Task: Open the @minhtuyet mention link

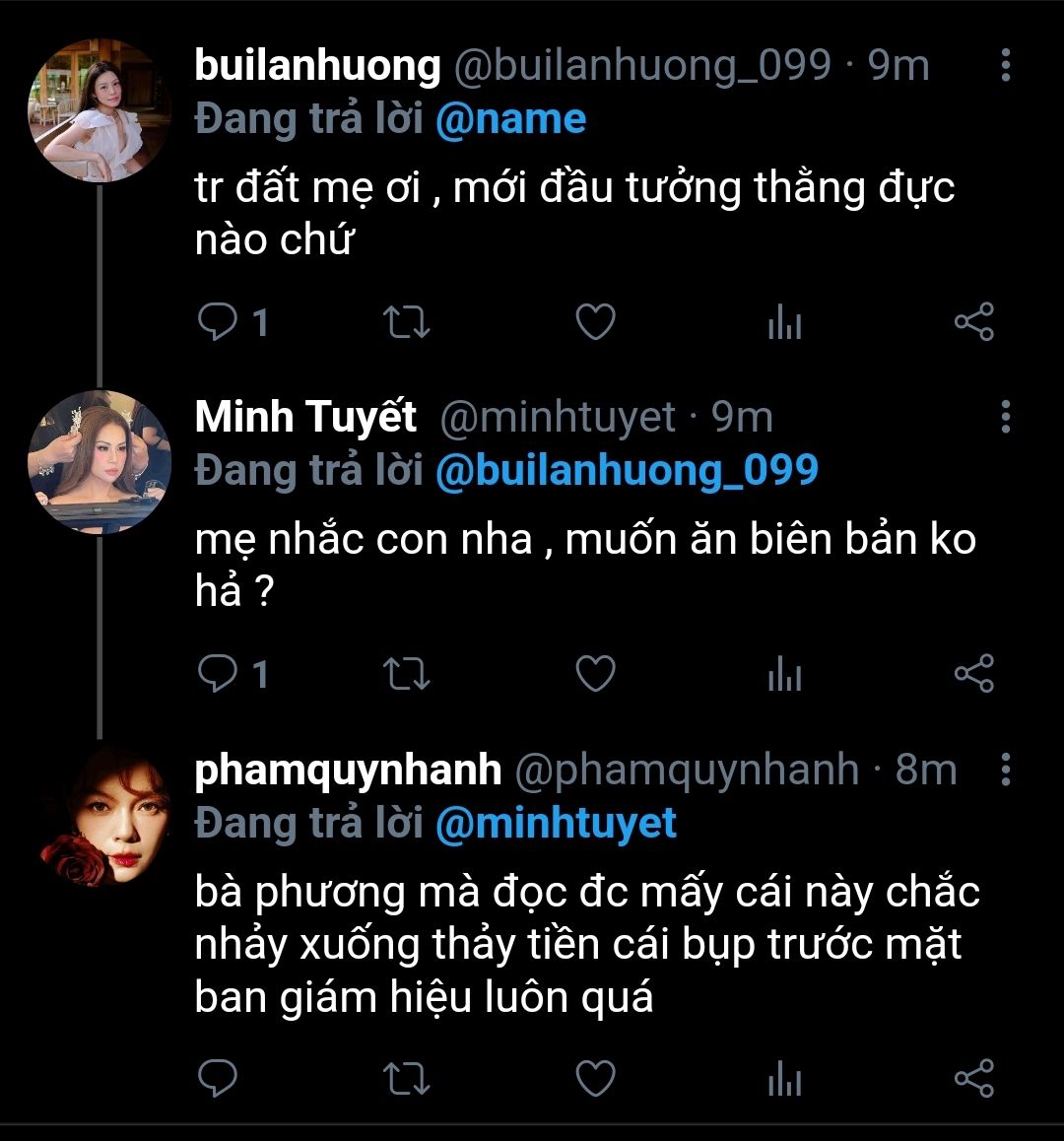Action: [556, 823]
